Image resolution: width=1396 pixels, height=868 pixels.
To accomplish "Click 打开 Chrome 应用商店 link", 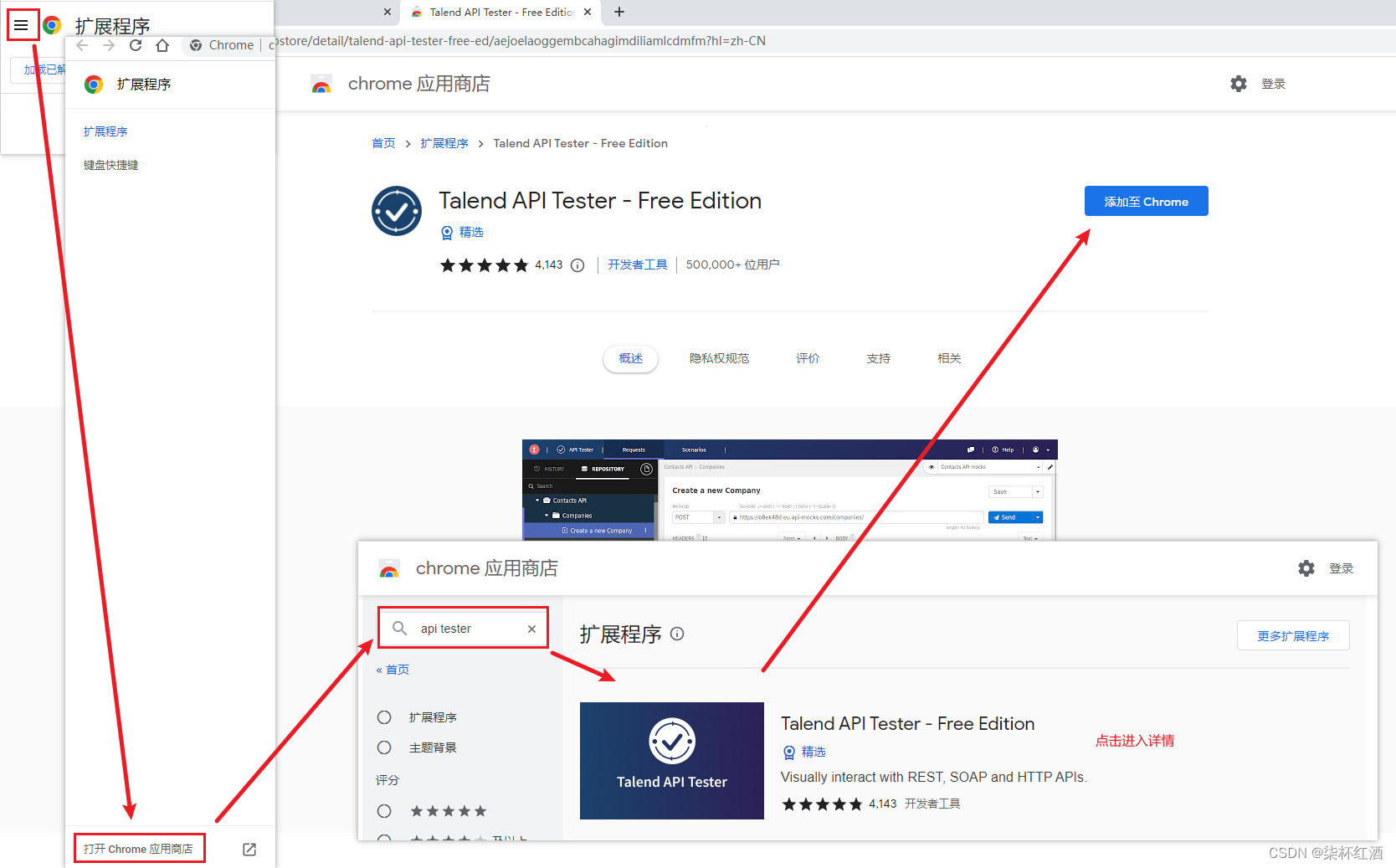I will point(139,849).
